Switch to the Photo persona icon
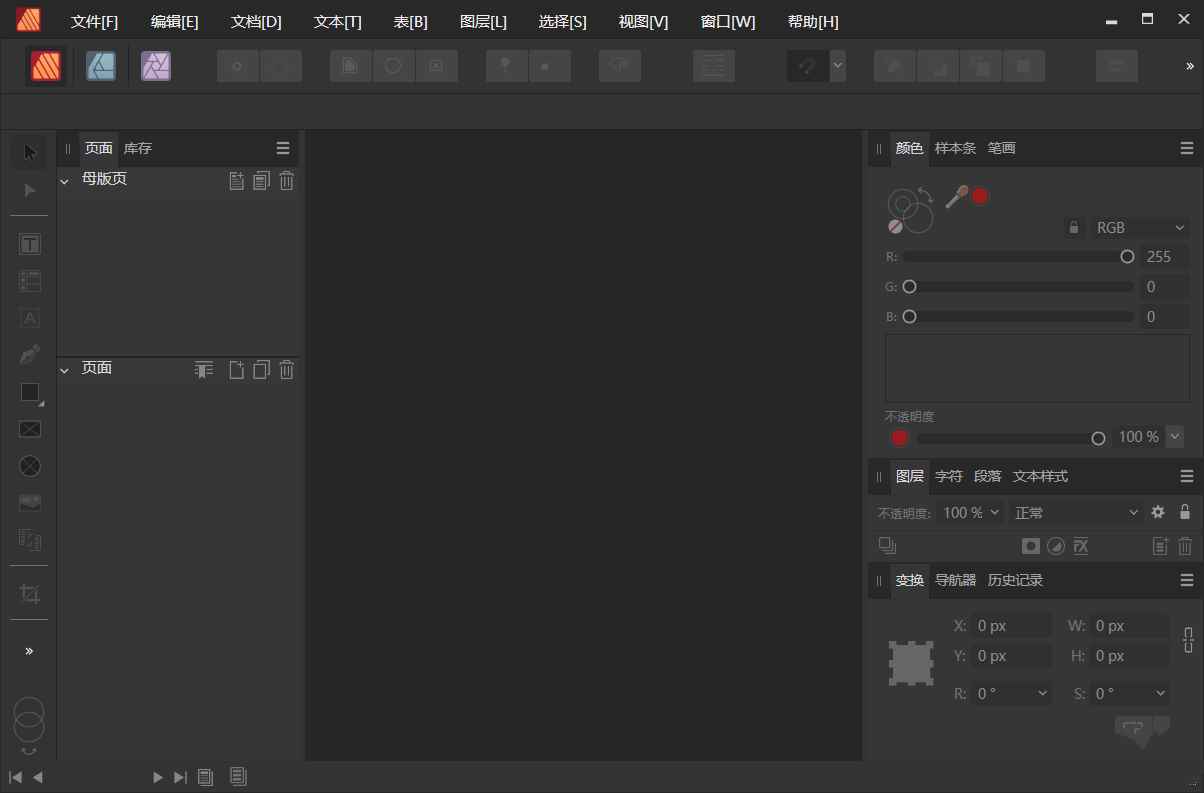The image size is (1204, 793). [156, 66]
